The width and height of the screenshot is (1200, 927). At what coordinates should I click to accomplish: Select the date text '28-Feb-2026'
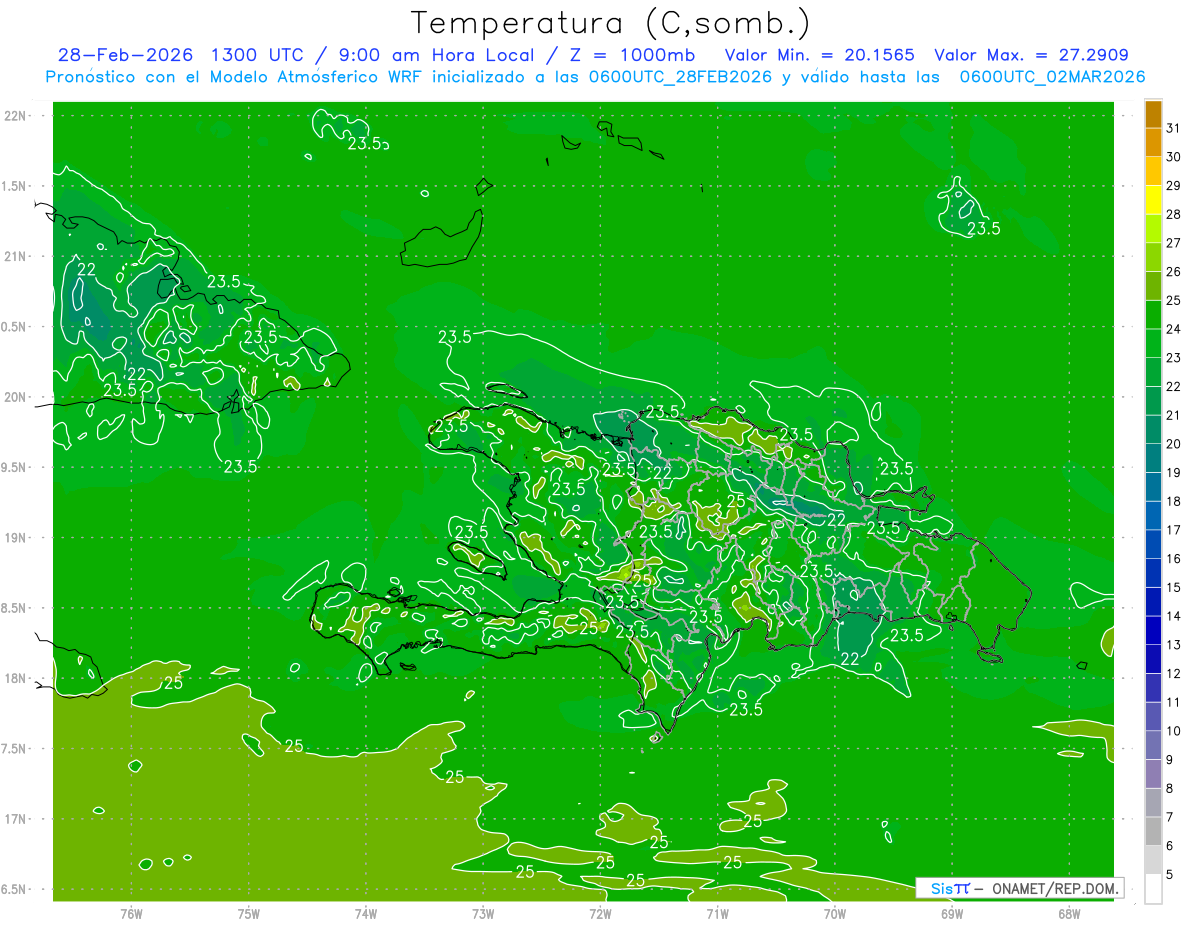pos(125,55)
